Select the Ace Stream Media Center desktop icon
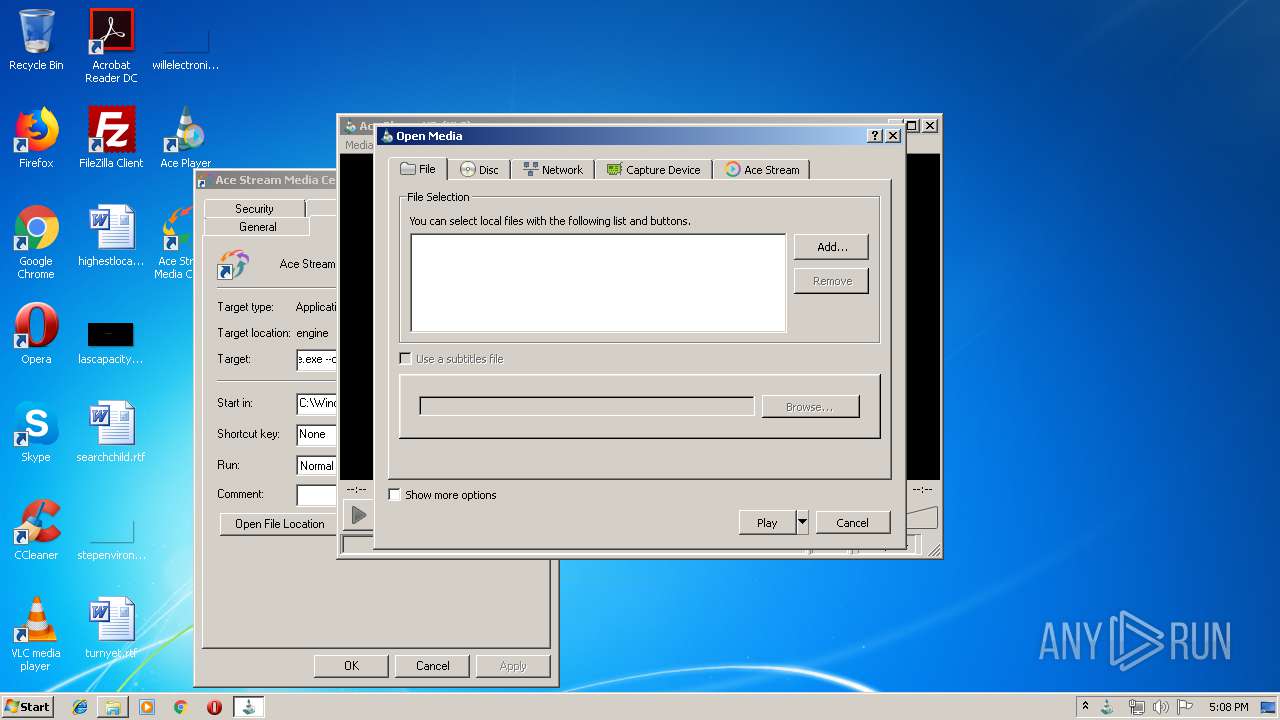This screenshot has width=1280, height=720. [x=175, y=242]
